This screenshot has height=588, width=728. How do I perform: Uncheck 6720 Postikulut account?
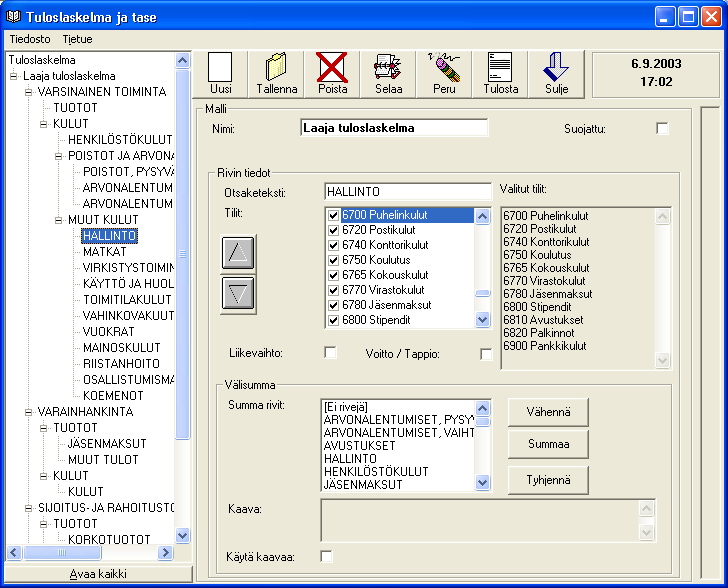333,230
